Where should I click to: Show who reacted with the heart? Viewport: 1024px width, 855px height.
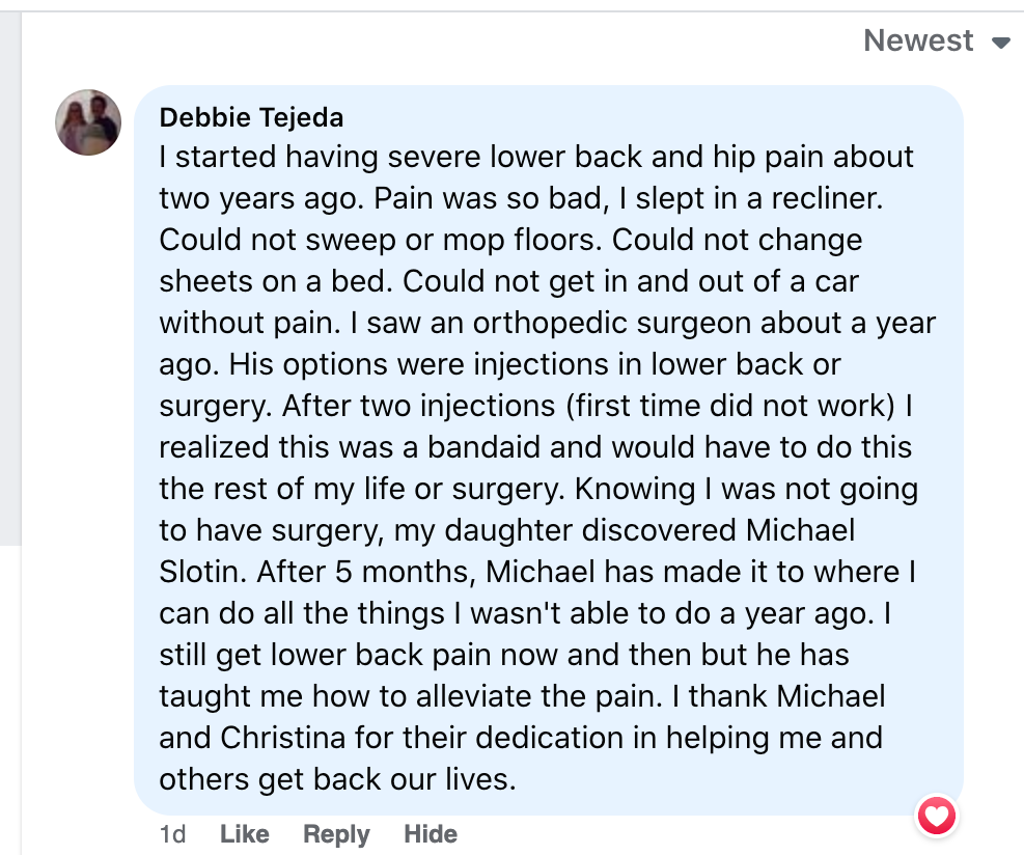pyautogui.click(x=937, y=815)
